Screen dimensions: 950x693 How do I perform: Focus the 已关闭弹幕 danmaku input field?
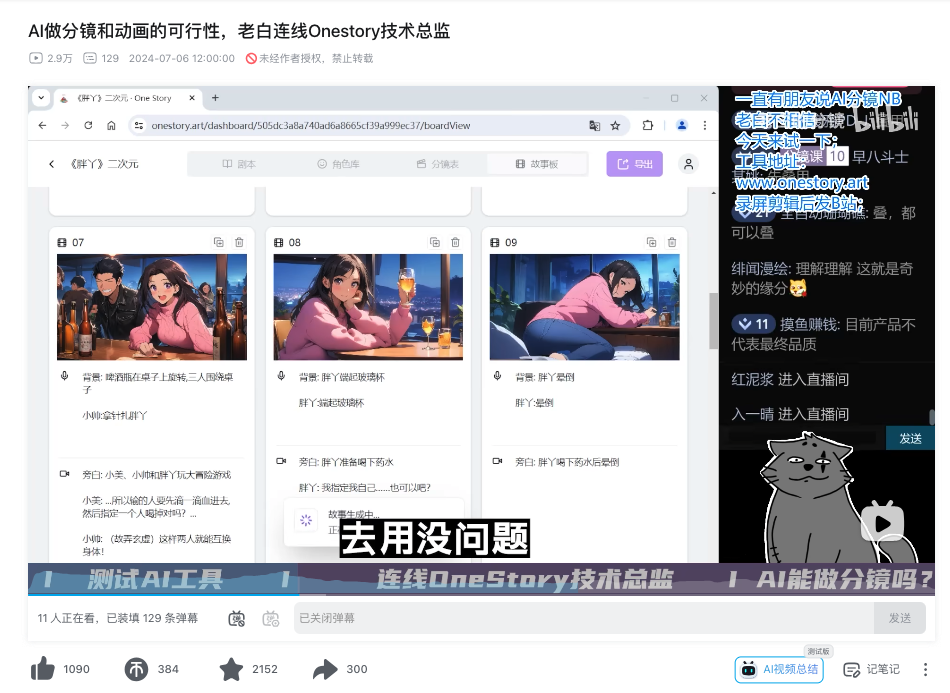point(584,618)
